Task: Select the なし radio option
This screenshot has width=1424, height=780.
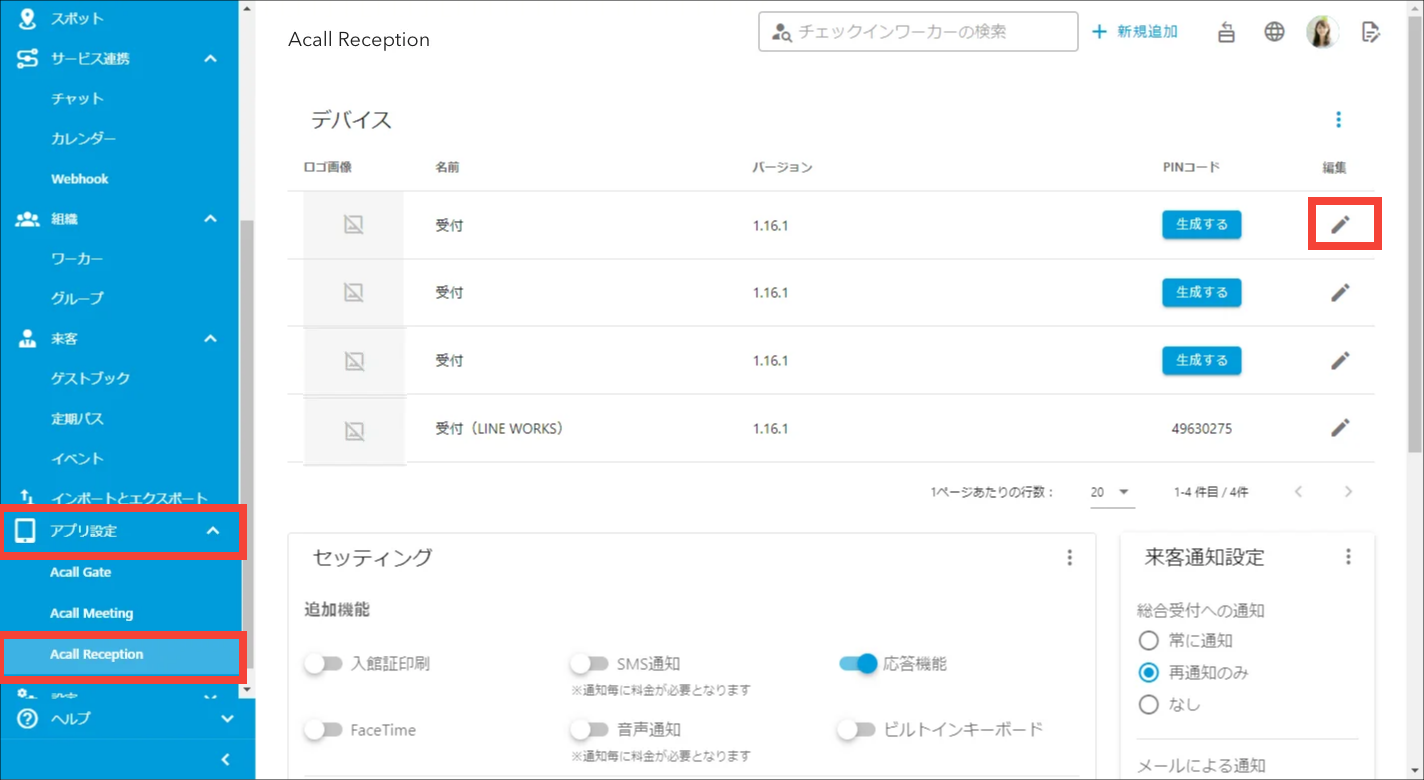Action: [x=1149, y=705]
